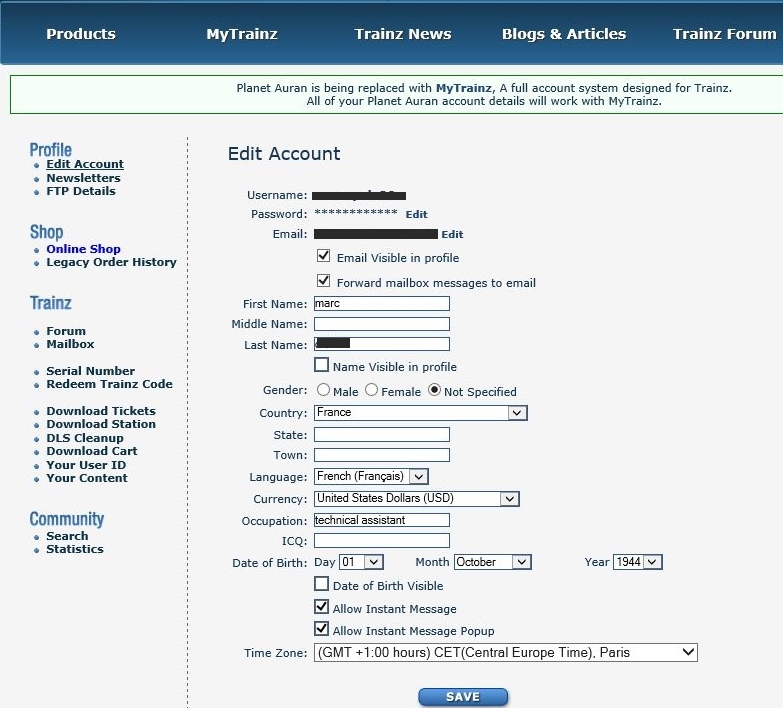The width and height of the screenshot is (783, 708).
Task: Click into the Town field
Action: [382, 455]
